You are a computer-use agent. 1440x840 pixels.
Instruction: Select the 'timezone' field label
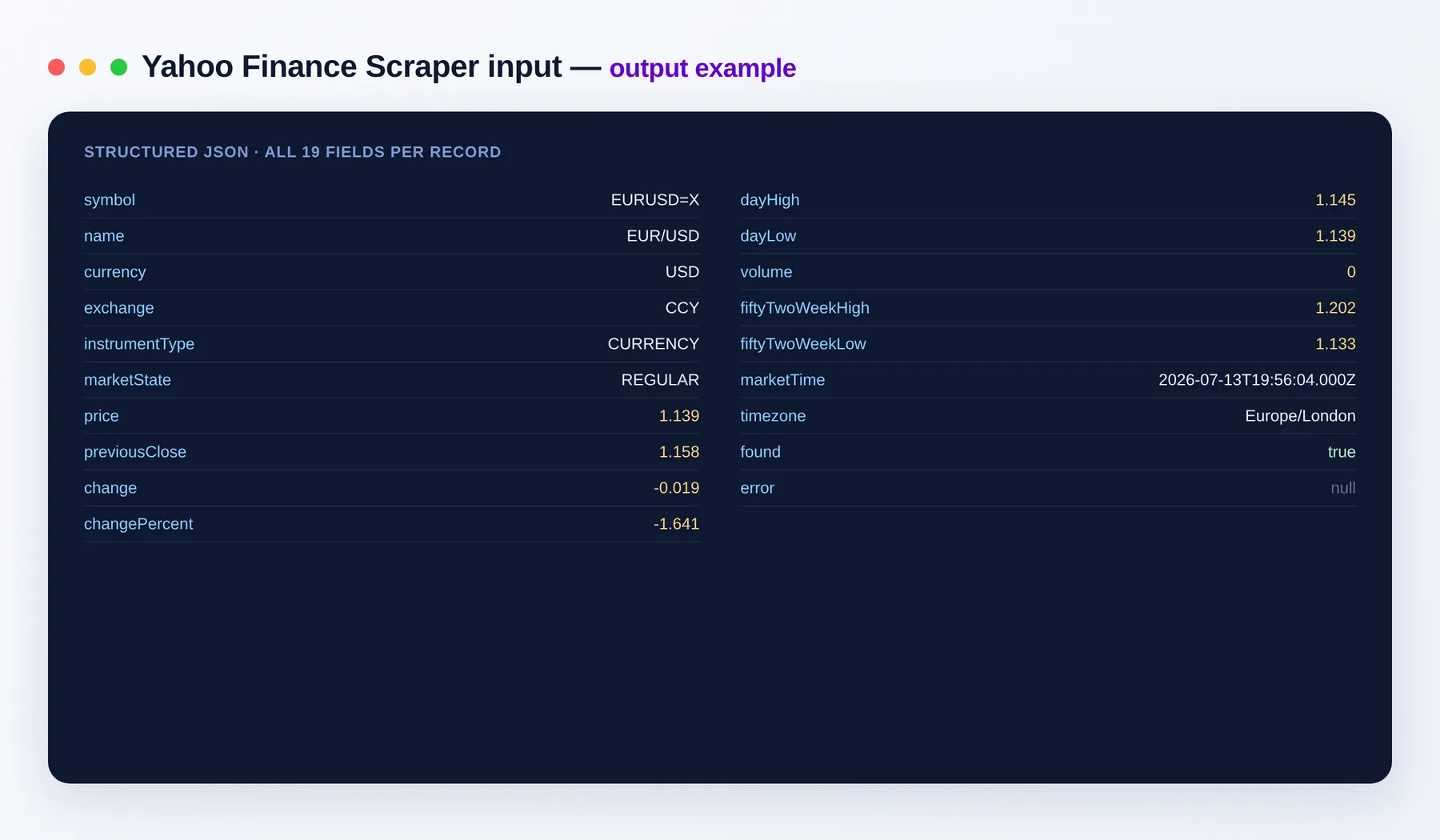click(x=773, y=416)
